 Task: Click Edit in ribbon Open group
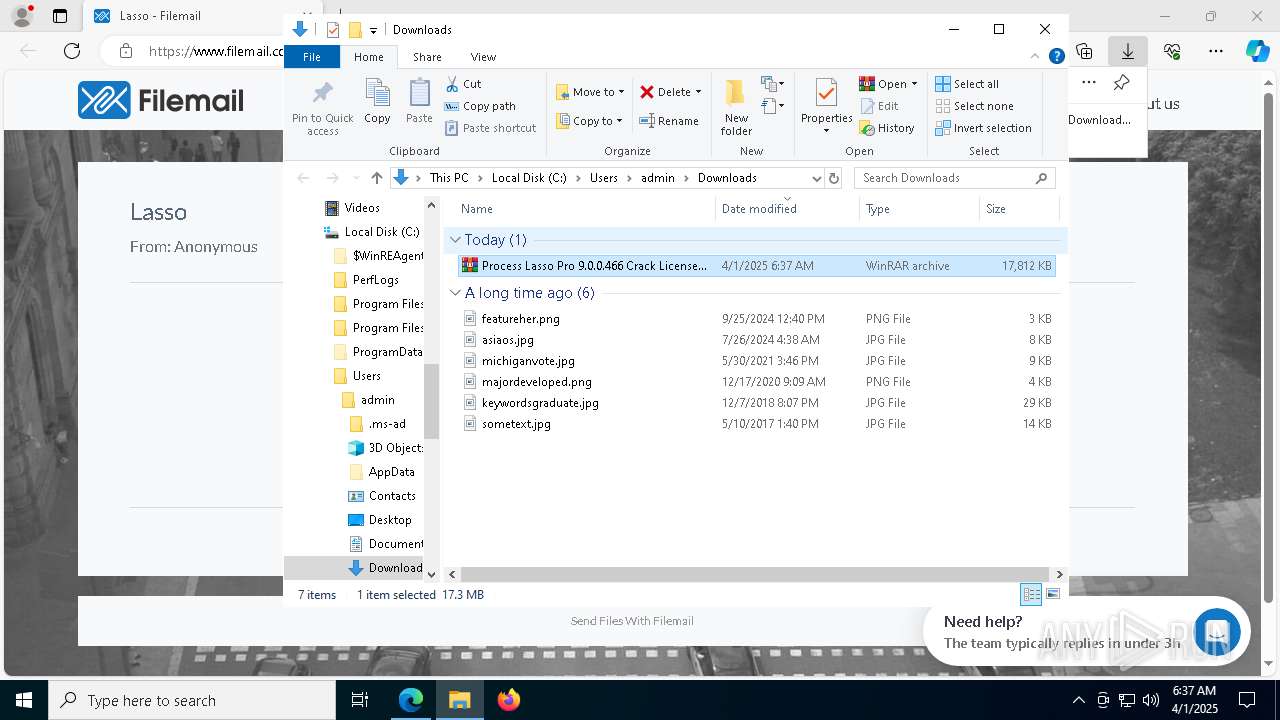tap(878, 106)
